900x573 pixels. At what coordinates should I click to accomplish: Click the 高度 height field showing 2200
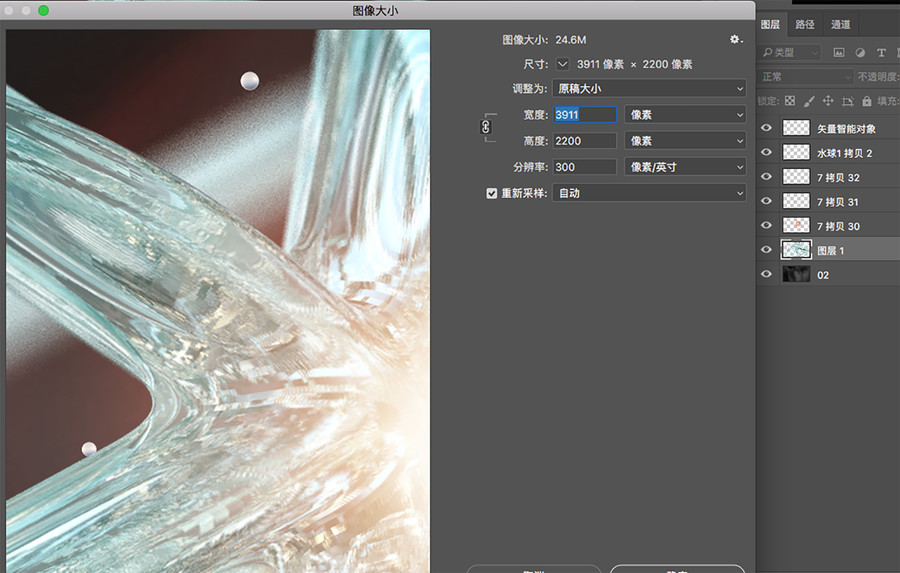click(x=585, y=141)
